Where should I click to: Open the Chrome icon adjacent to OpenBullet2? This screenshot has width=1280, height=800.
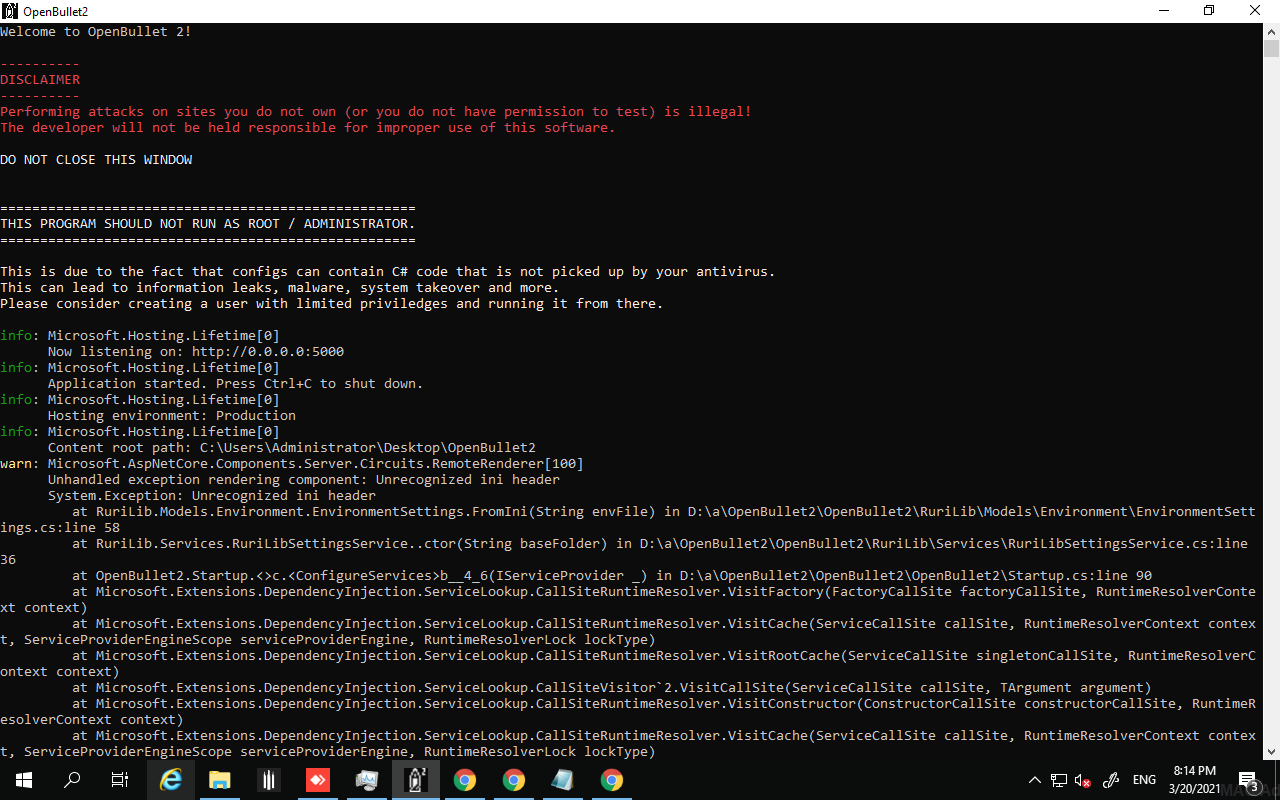point(465,780)
